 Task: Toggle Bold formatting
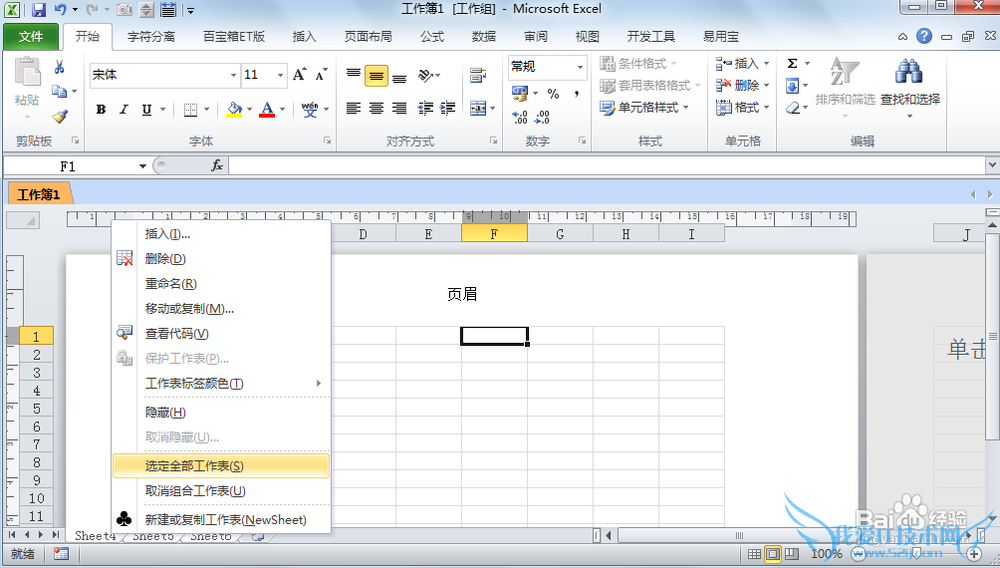(101, 110)
